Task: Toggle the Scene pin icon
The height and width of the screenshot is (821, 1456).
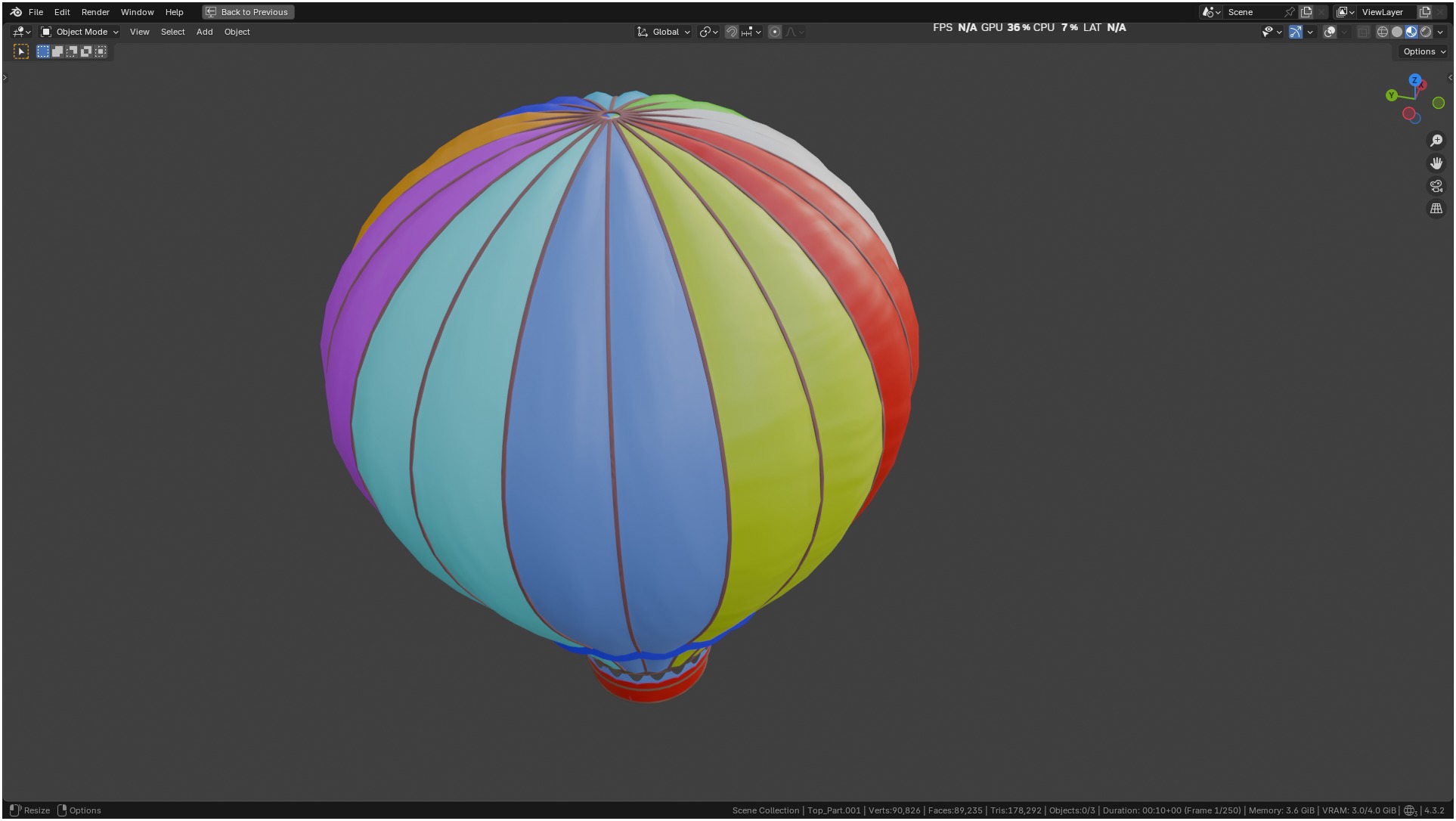Action: 1290,12
